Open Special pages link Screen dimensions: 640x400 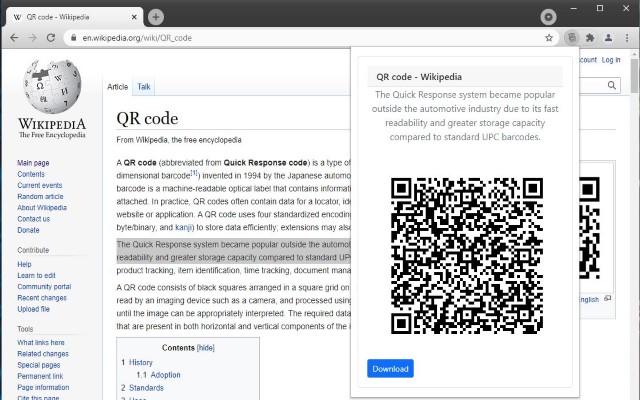click(x=39, y=365)
